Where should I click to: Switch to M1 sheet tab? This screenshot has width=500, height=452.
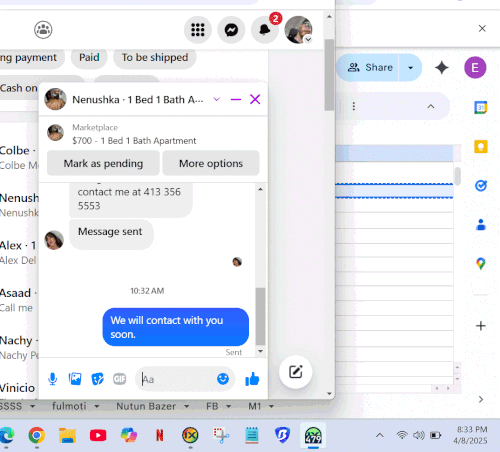click(x=255, y=406)
